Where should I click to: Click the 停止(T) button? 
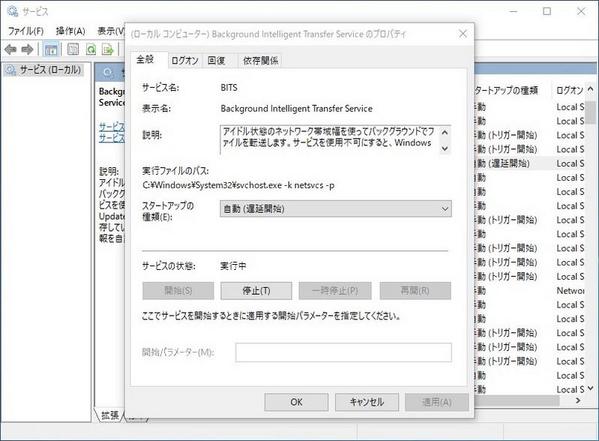pyautogui.click(x=256, y=291)
